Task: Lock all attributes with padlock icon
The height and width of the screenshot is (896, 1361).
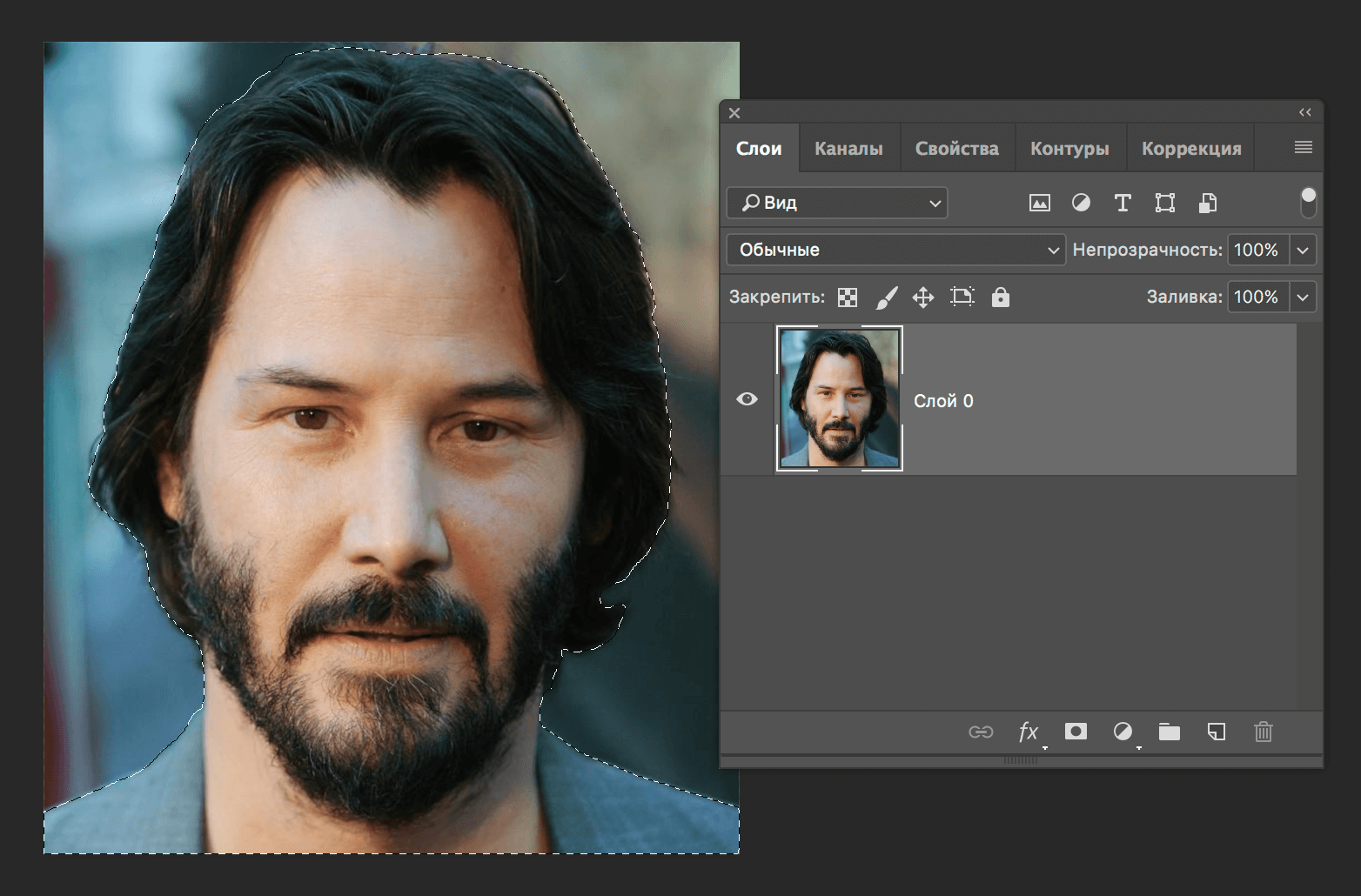Action: 1001,298
